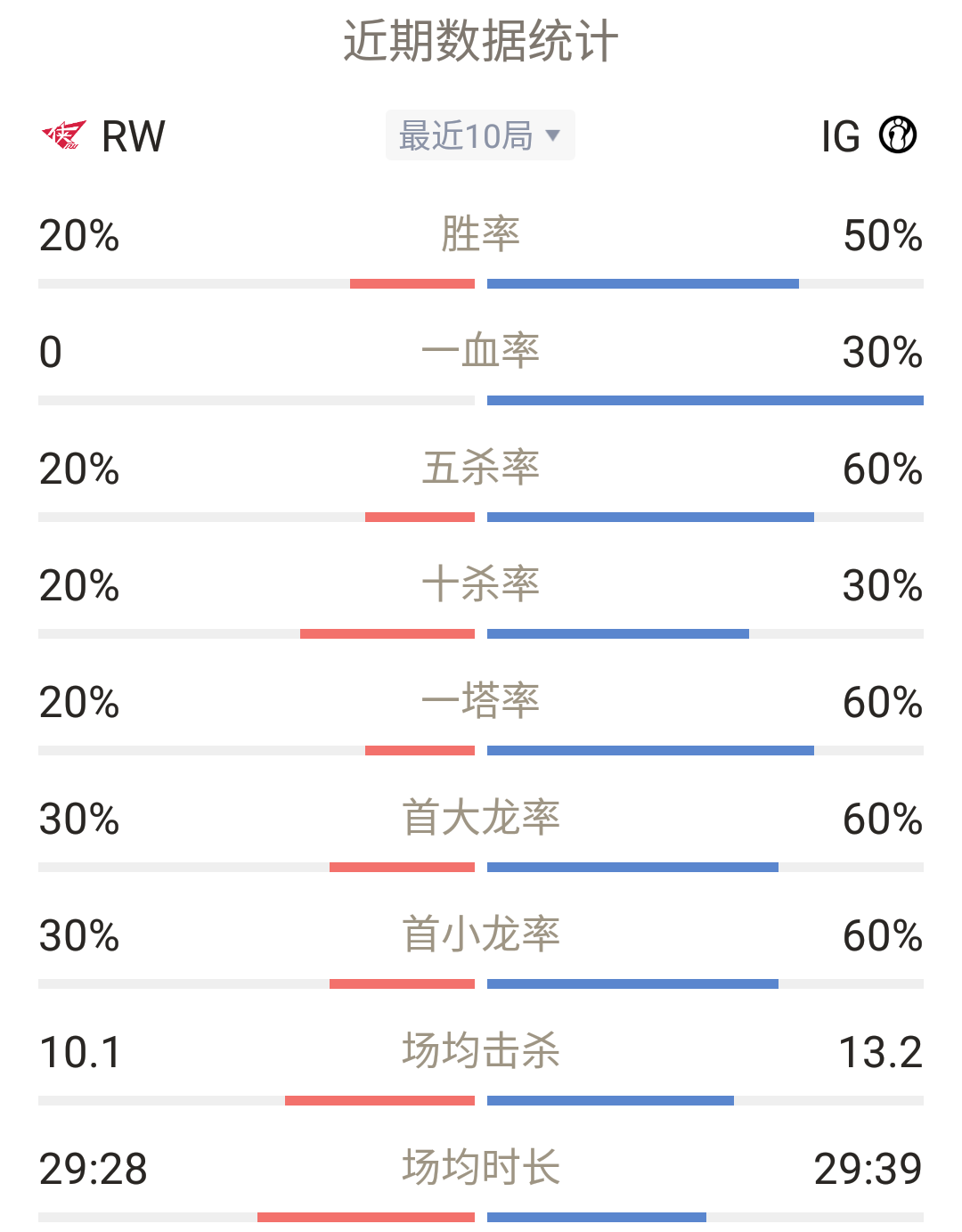Select the IG team name
962x1232 pixels.
click(x=840, y=136)
